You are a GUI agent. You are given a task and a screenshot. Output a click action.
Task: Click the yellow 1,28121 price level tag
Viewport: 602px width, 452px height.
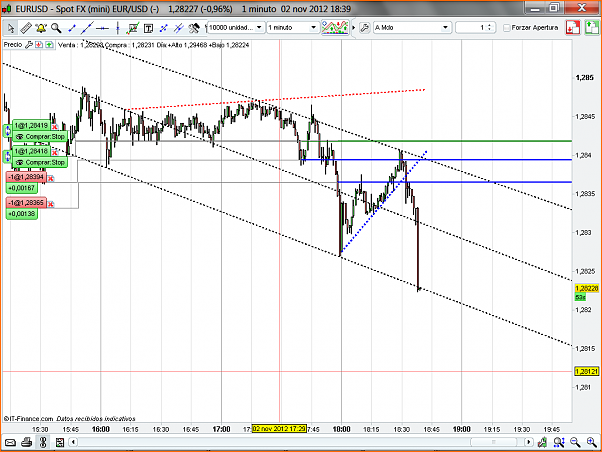click(587, 371)
